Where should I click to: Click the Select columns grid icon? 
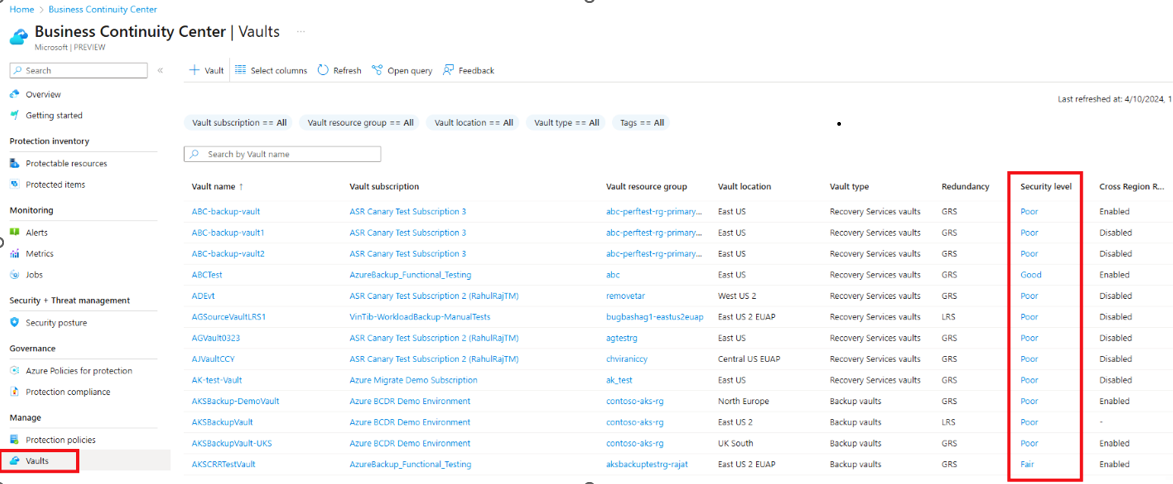(x=240, y=70)
